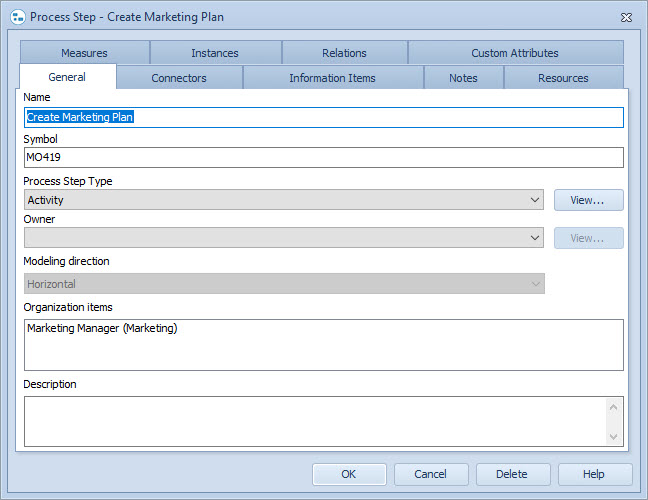Switch to the Measures tab

pyautogui.click(x=84, y=53)
